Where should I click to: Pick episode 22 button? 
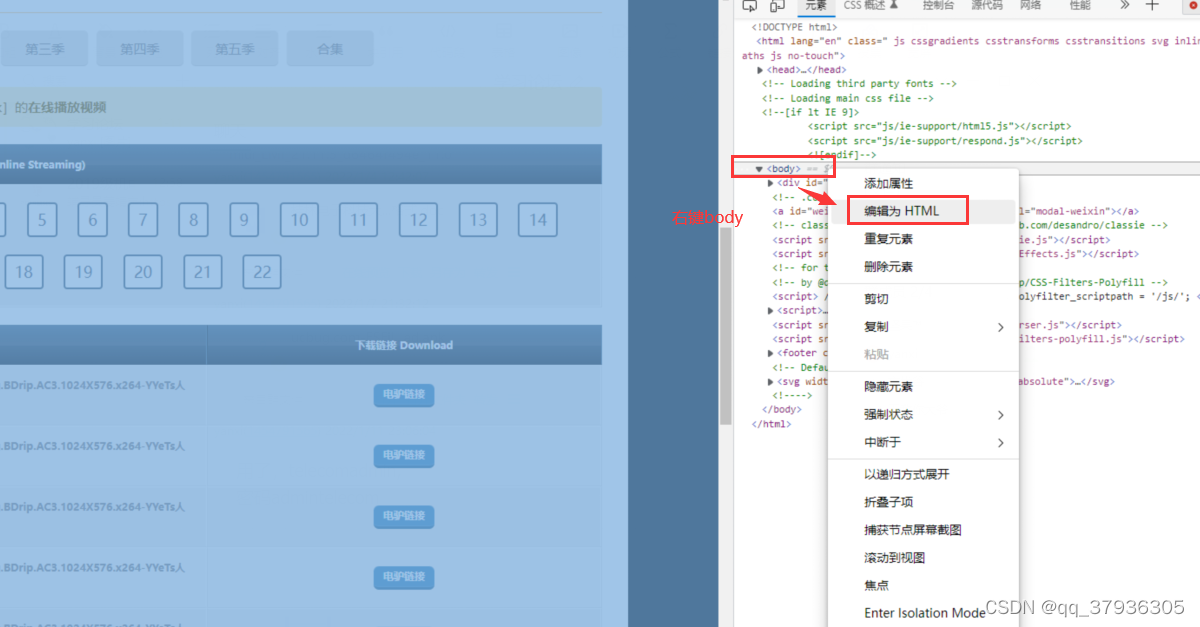(262, 272)
